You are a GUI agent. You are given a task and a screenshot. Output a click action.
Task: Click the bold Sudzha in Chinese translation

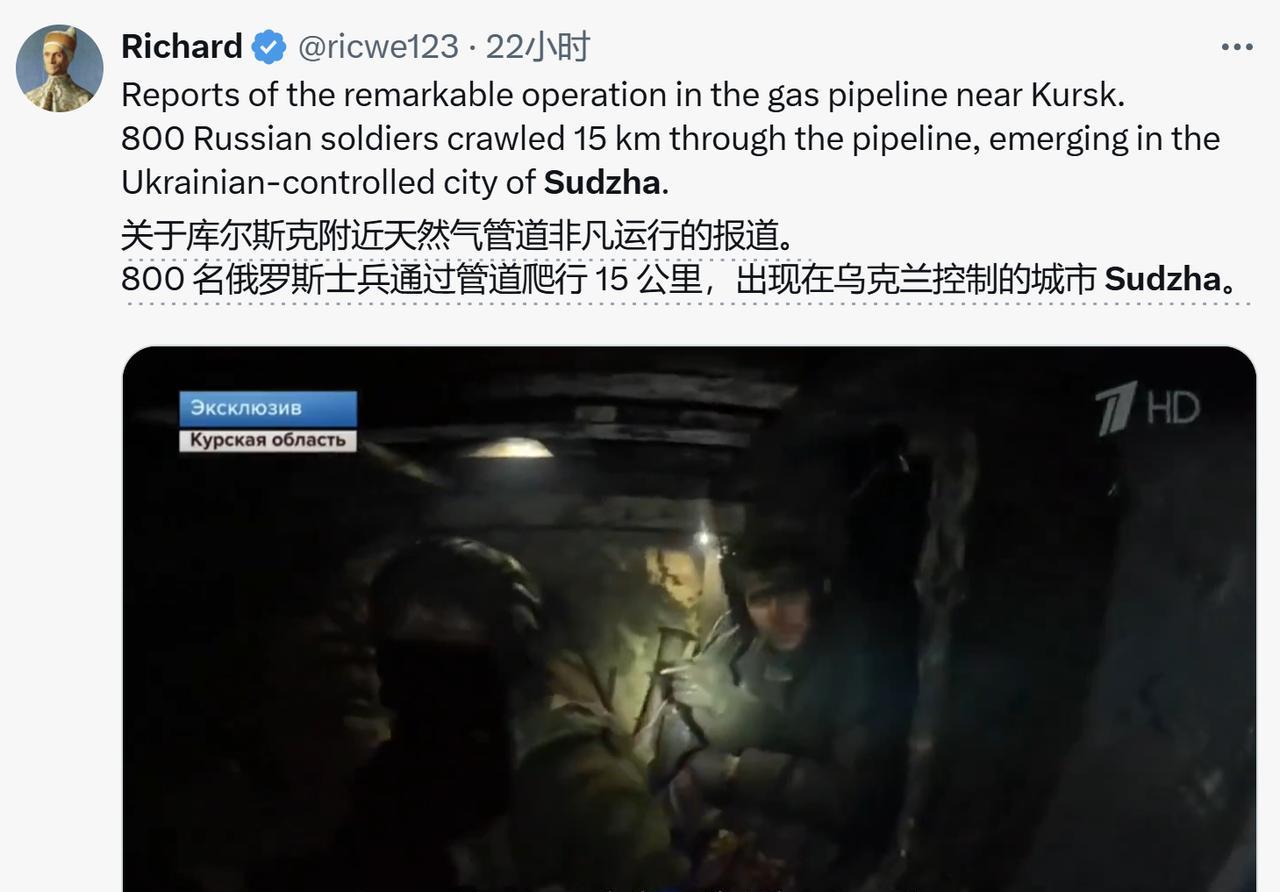pos(1163,278)
